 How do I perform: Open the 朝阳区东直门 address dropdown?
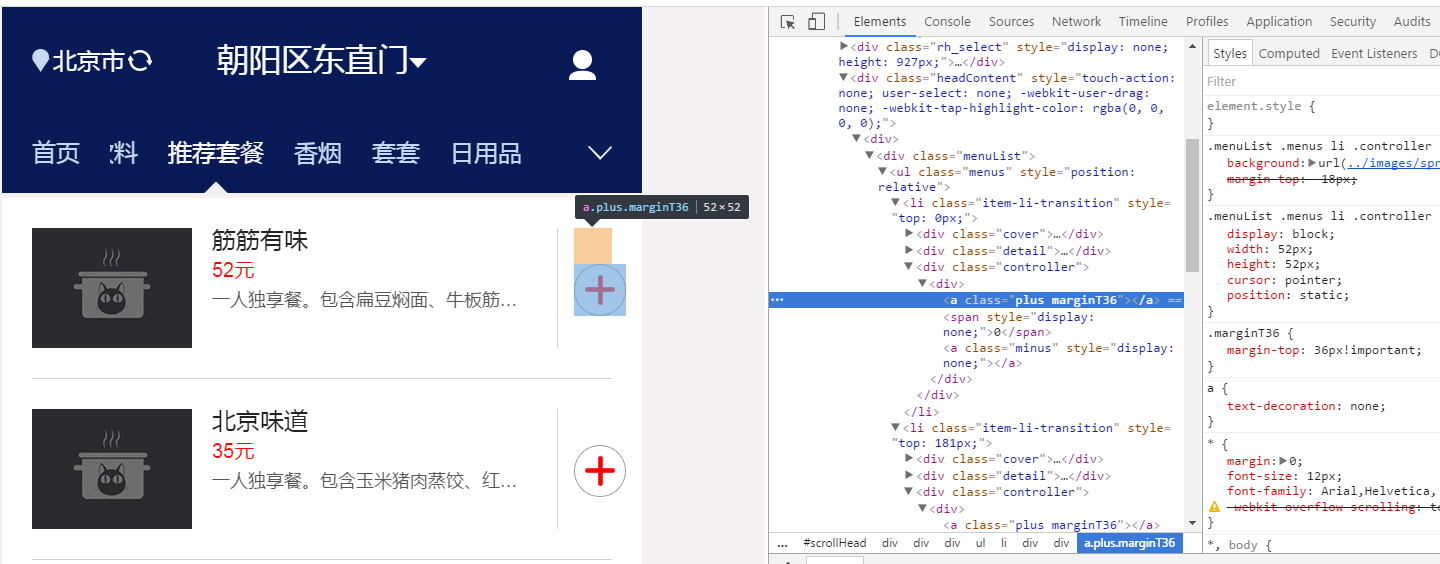pos(322,61)
